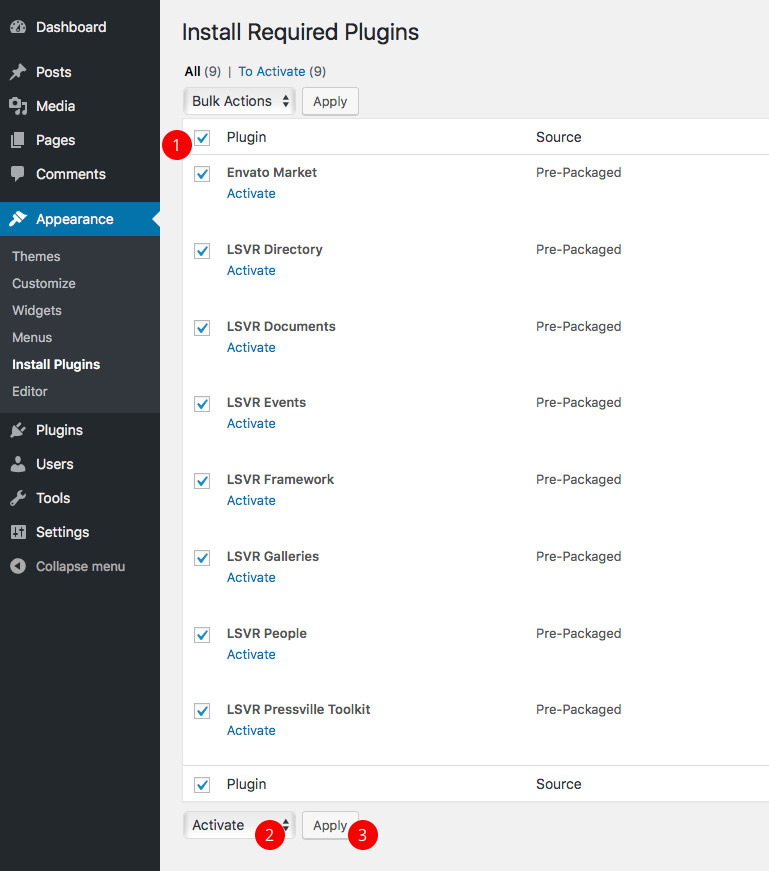The height and width of the screenshot is (871, 769).
Task: Click the Collapse menu arrow icon
Action: click(x=18, y=566)
